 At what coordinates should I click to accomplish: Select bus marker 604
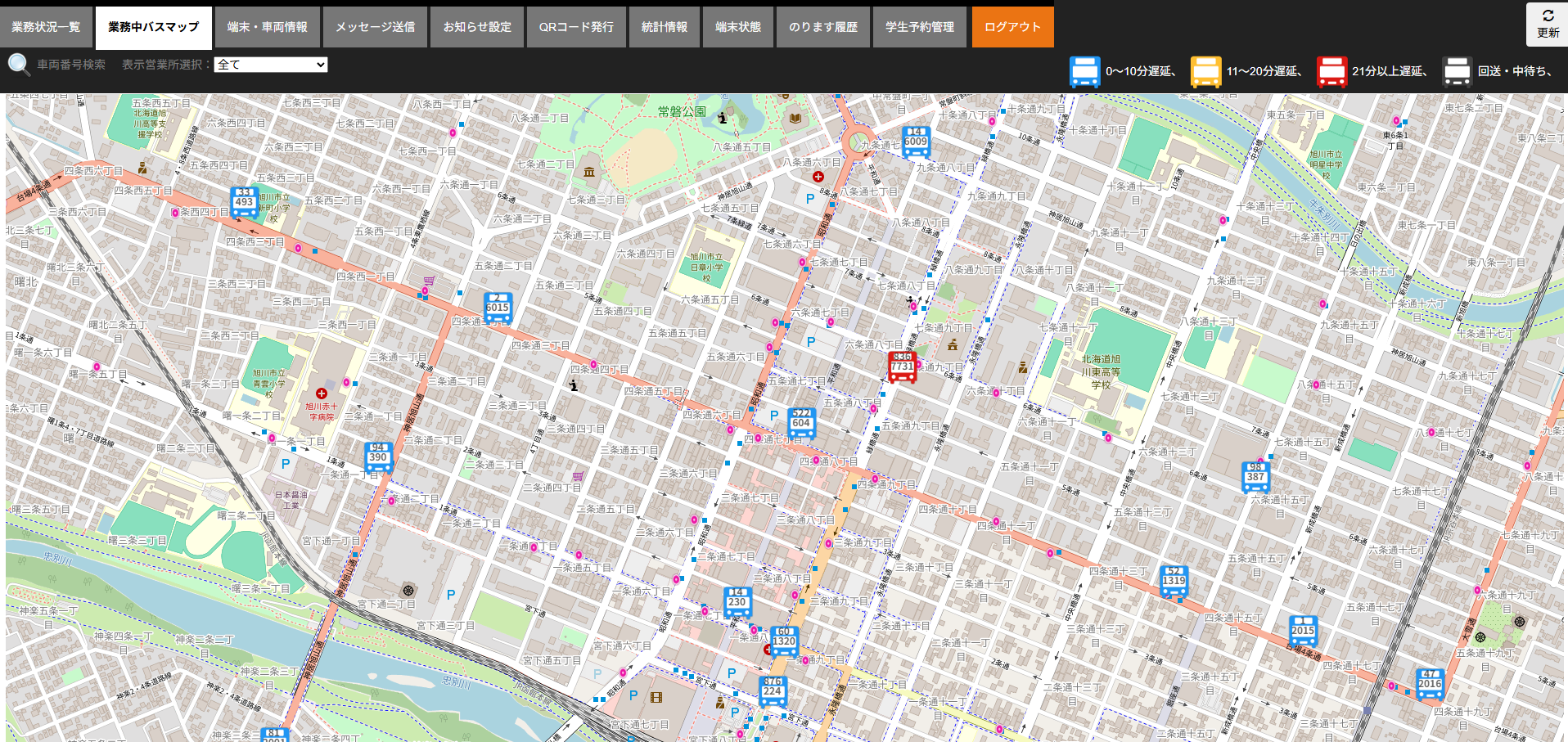tap(801, 423)
